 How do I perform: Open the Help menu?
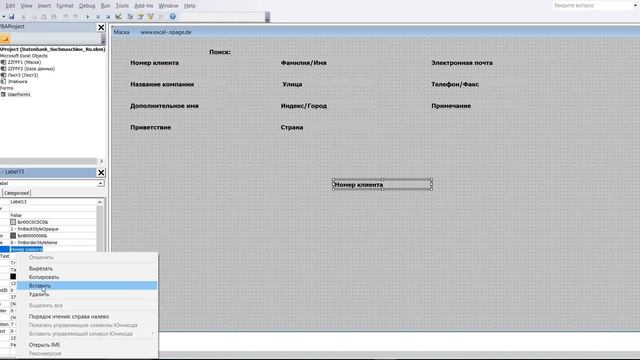click(189, 6)
